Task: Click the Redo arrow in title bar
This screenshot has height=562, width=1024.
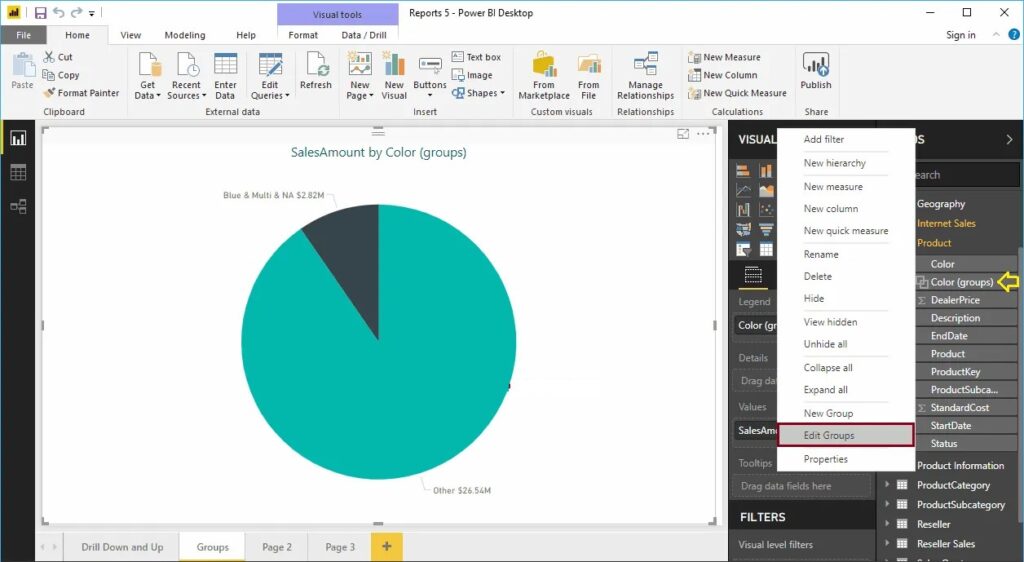Action: click(x=76, y=12)
